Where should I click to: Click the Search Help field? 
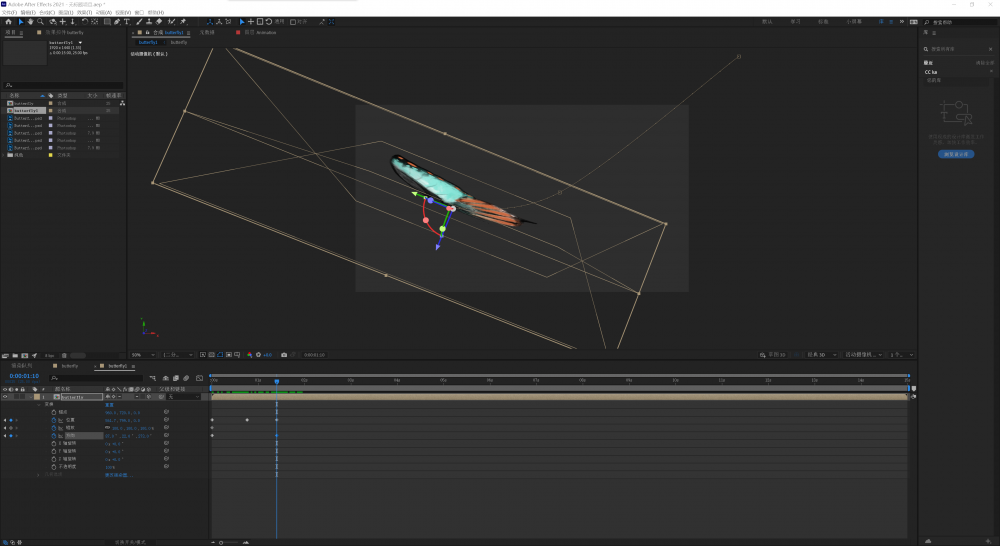click(x=960, y=22)
